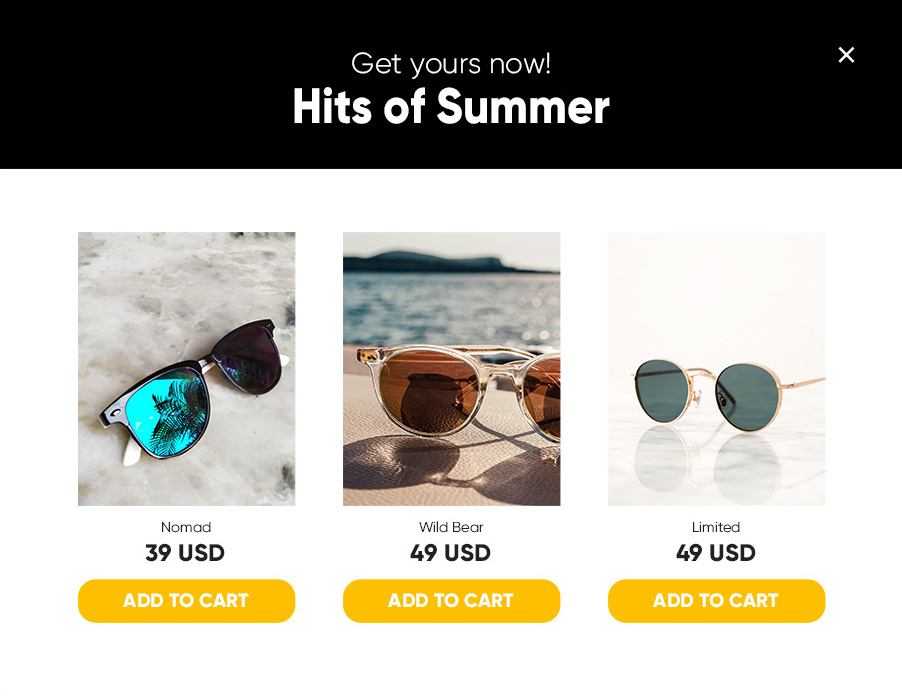Add Nomad sunglasses to cart
The width and height of the screenshot is (902, 696).
point(186,601)
